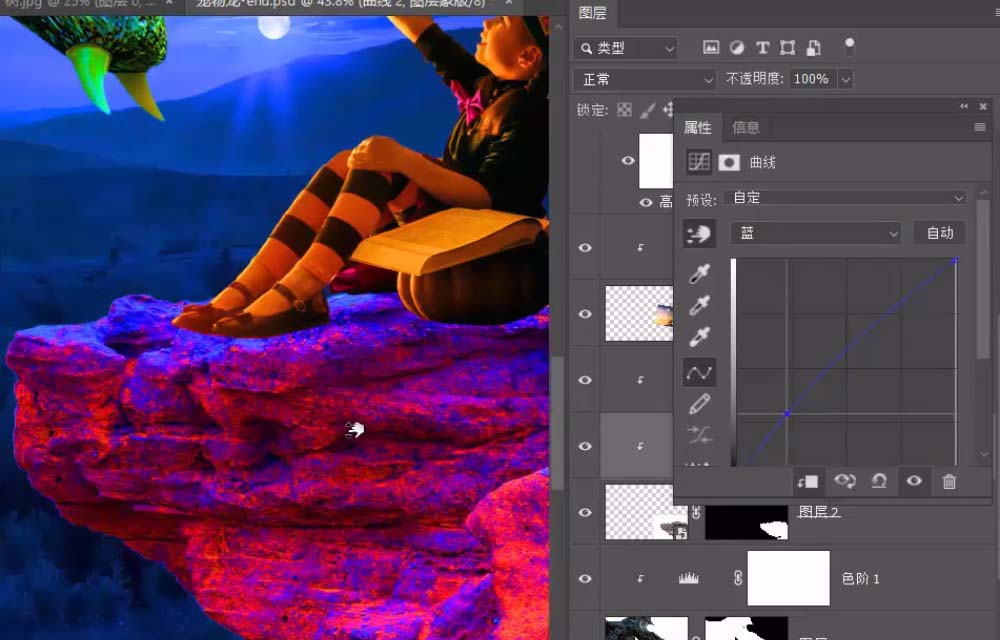Open the 类型 filter type dropdown
The height and width of the screenshot is (640, 1000).
[x=625, y=48]
